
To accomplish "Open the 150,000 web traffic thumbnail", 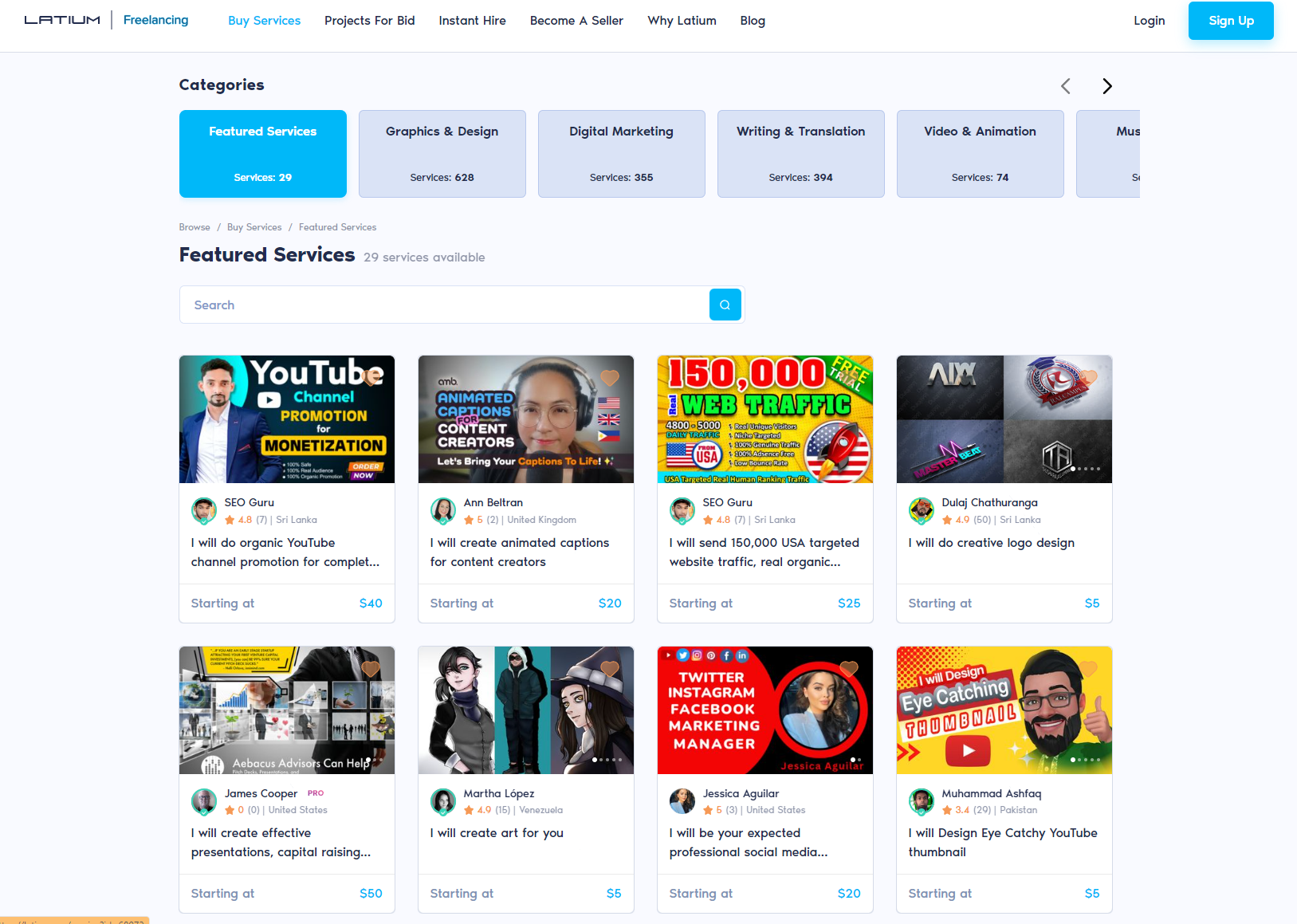I will [765, 419].
